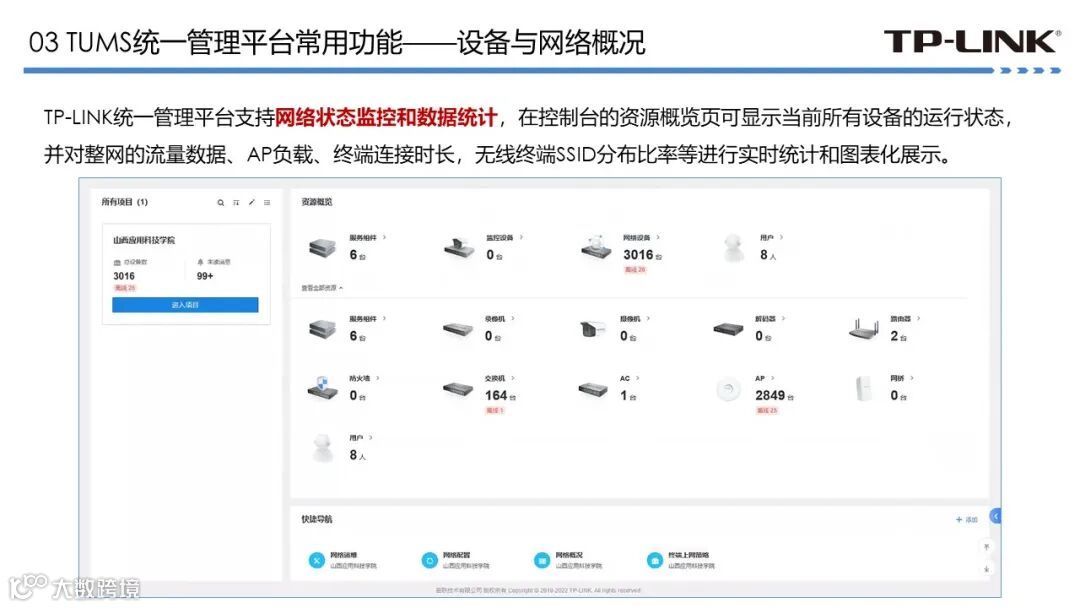Click the 网络配置 quick navigation icon

pos(429,560)
